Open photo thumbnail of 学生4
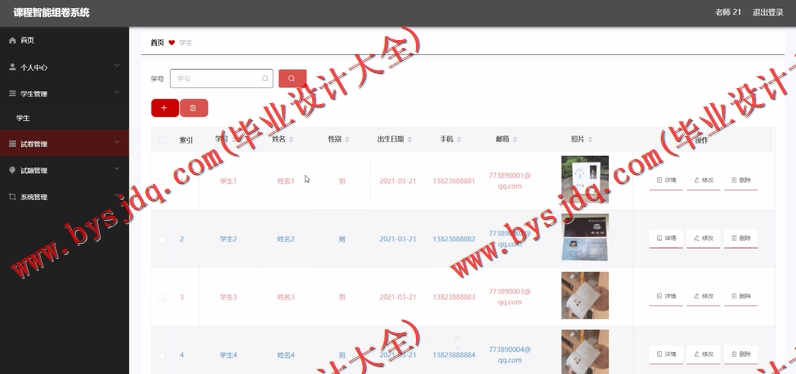Image resolution: width=796 pixels, height=374 pixels. tap(585, 352)
